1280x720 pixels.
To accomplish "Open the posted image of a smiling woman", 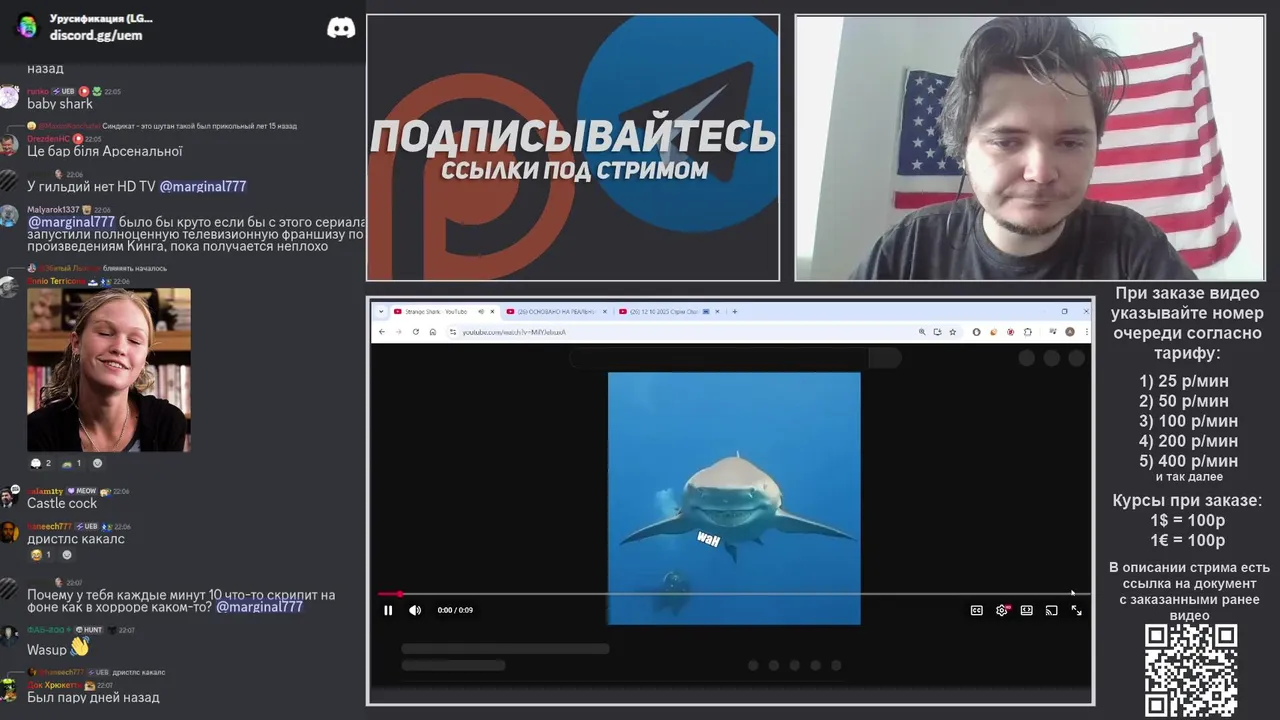I will click(109, 370).
